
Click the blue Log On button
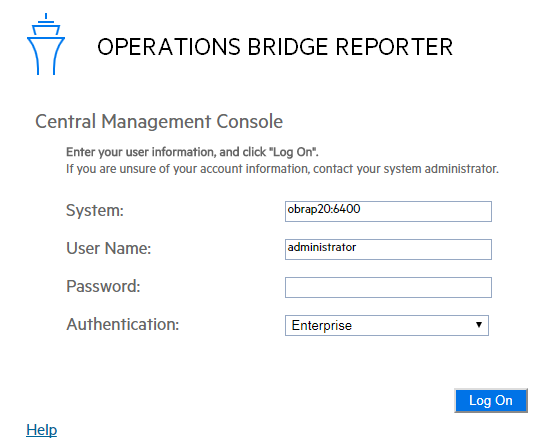491,400
